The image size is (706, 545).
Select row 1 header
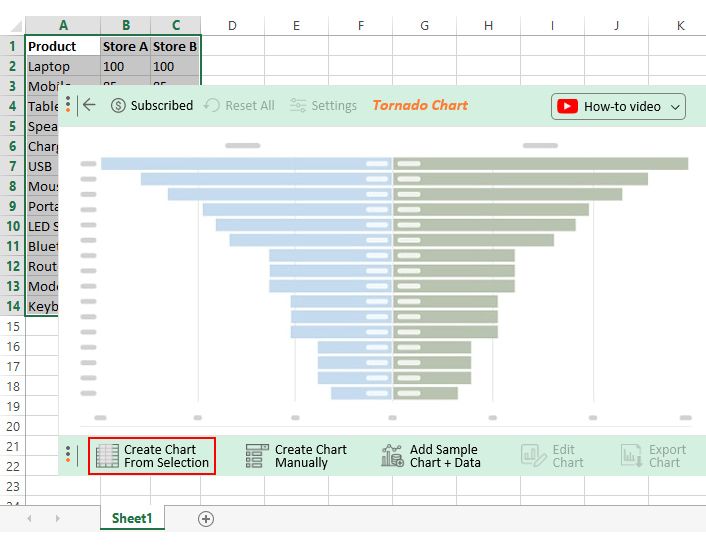[12, 46]
